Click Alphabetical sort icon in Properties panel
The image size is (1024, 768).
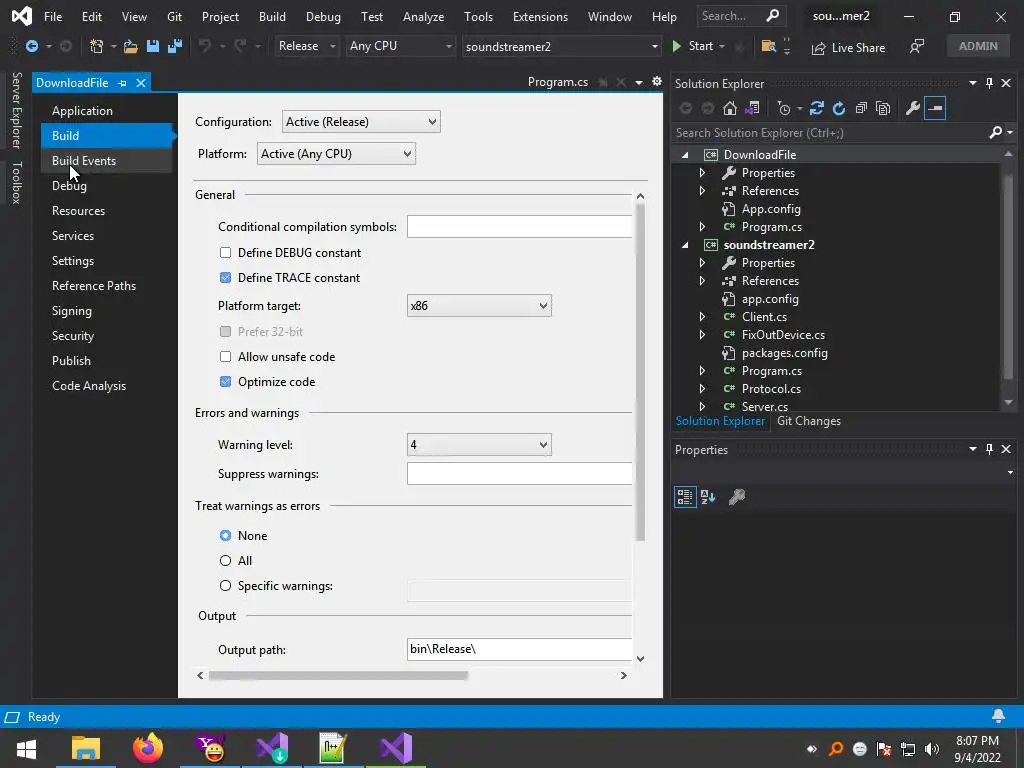[x=708, y=497]
